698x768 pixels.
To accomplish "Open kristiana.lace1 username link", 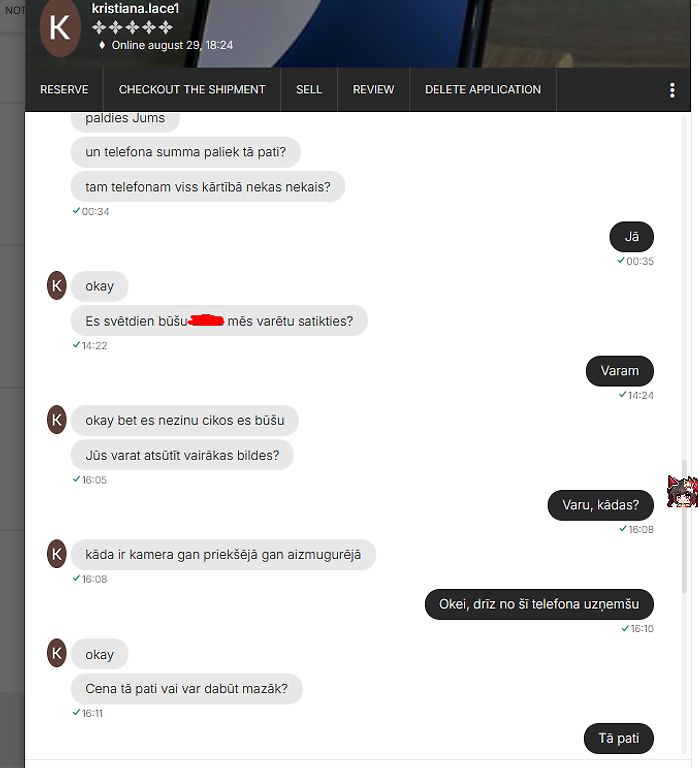I will tap(135, 8).
